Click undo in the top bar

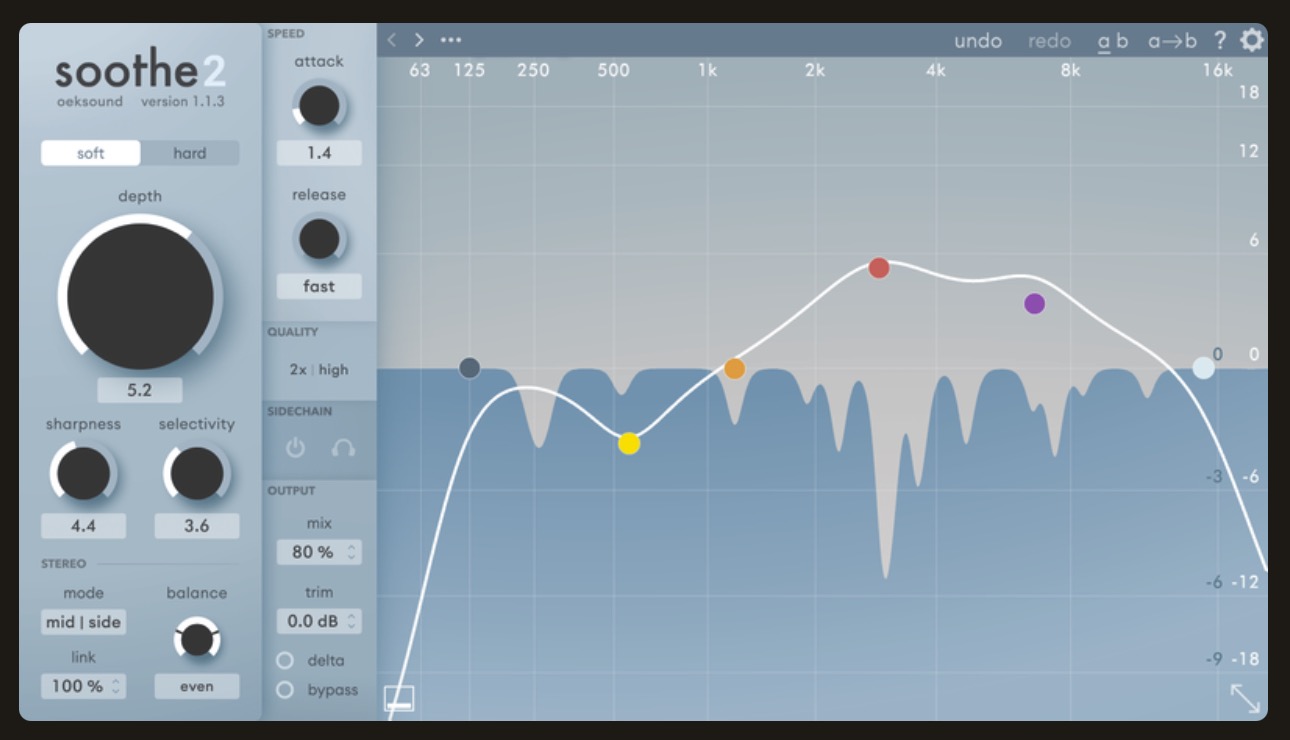[x=978, y=41]
